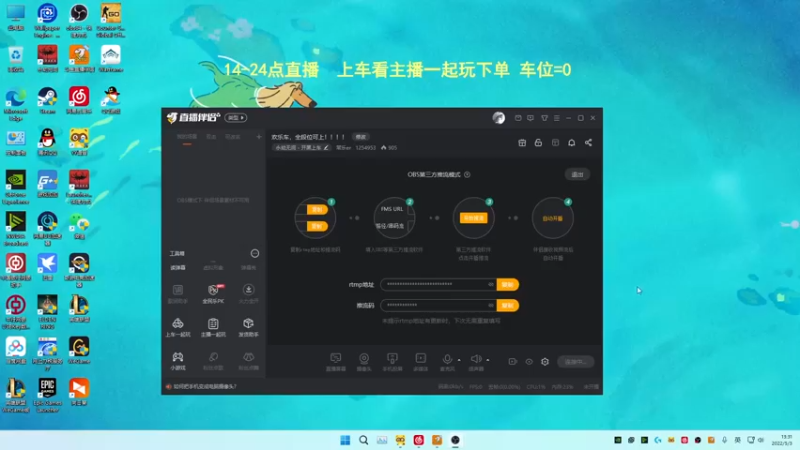This screenshot has height=450, width=800.
Task: Toggle stream key visibility eye
Action: [491, 305]
